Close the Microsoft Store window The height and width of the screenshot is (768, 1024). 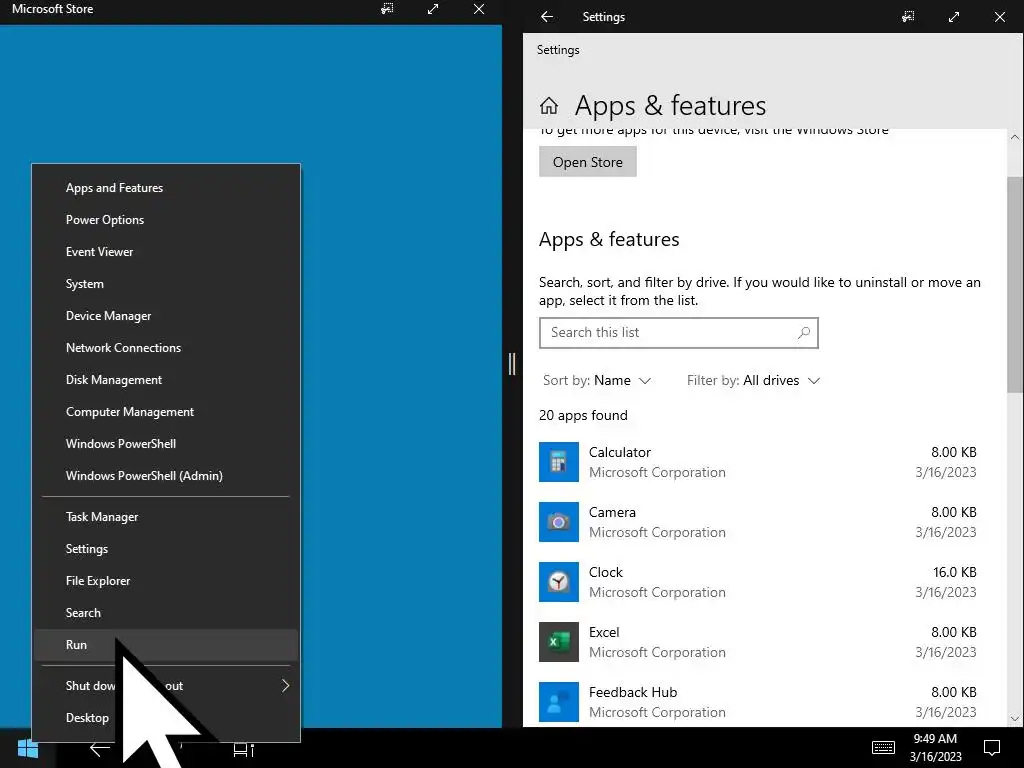click(x=479, y=9)
